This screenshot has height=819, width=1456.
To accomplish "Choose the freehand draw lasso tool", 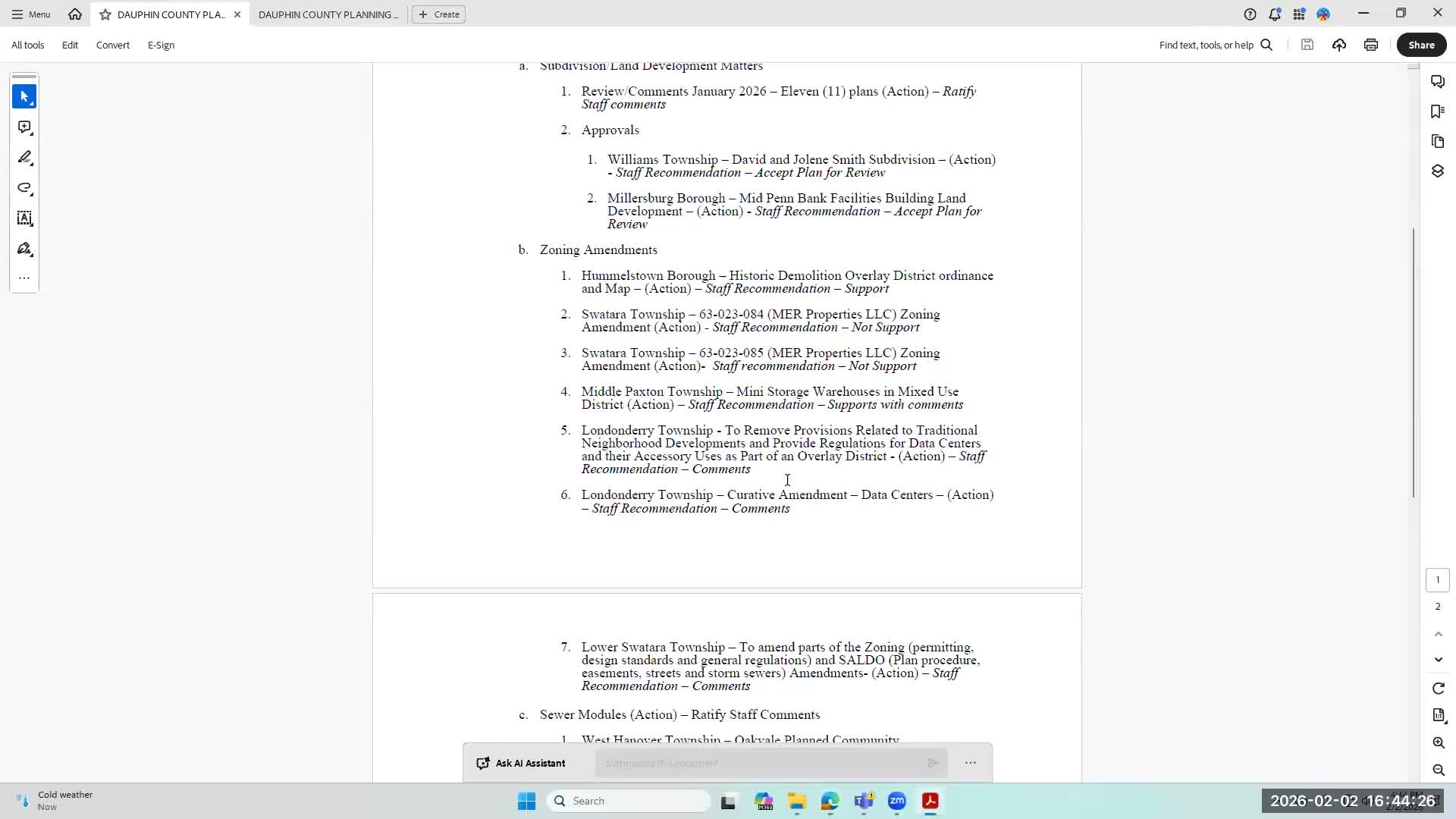I will point(24,188).
